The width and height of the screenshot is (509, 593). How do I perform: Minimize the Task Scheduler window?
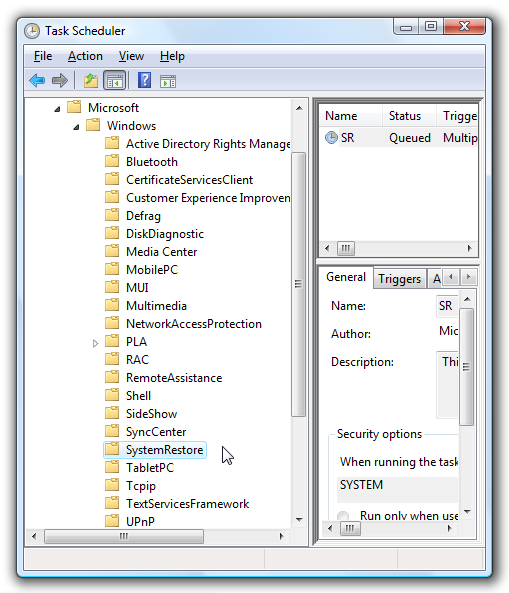point(406,27)
